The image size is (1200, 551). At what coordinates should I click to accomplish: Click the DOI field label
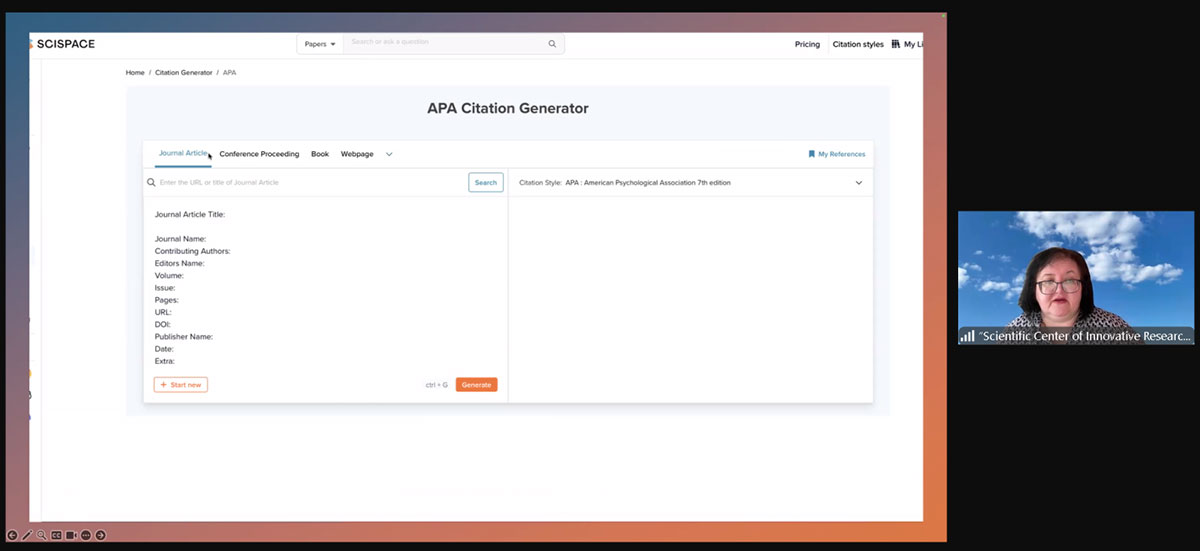[x=163, y=324]
